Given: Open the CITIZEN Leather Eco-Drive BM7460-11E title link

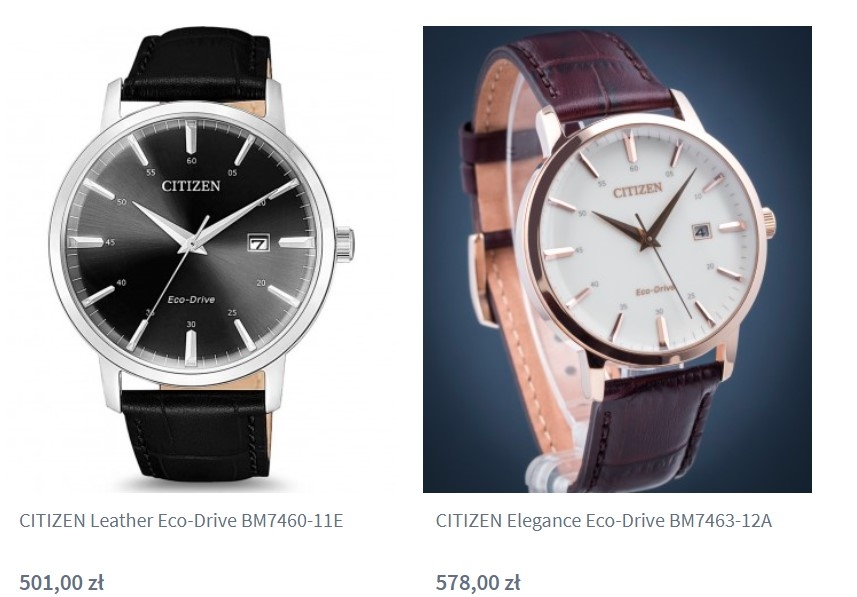Looking at the screenshot, I should point(181,520).
